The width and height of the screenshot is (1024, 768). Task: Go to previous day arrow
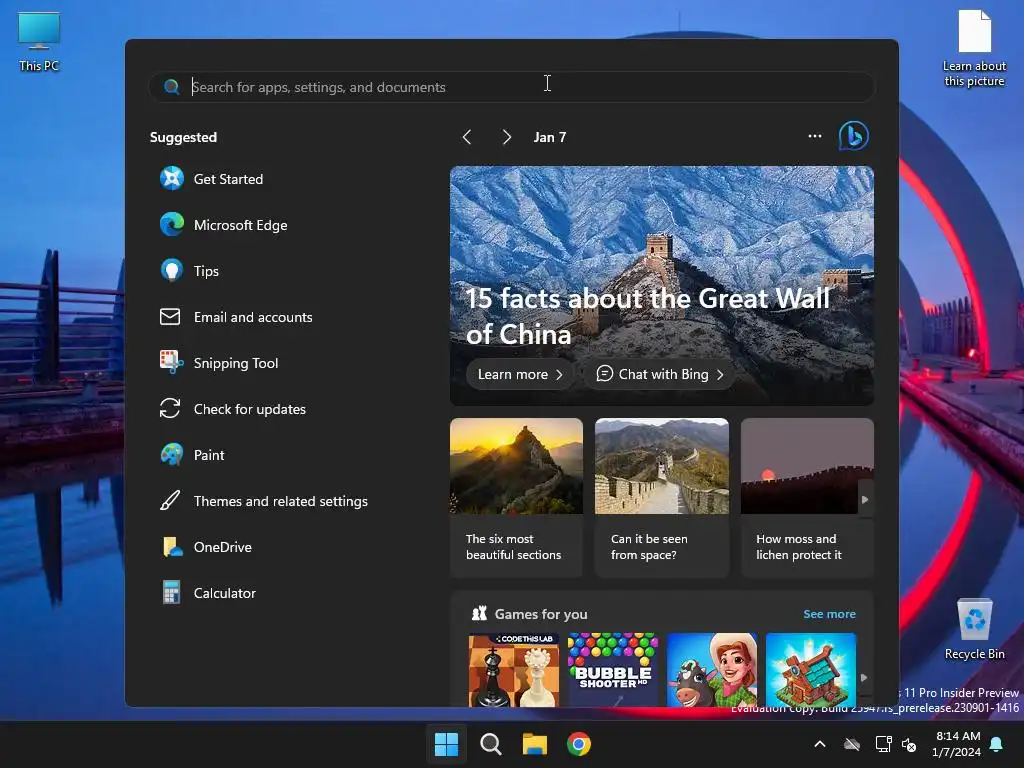[467, 136]
